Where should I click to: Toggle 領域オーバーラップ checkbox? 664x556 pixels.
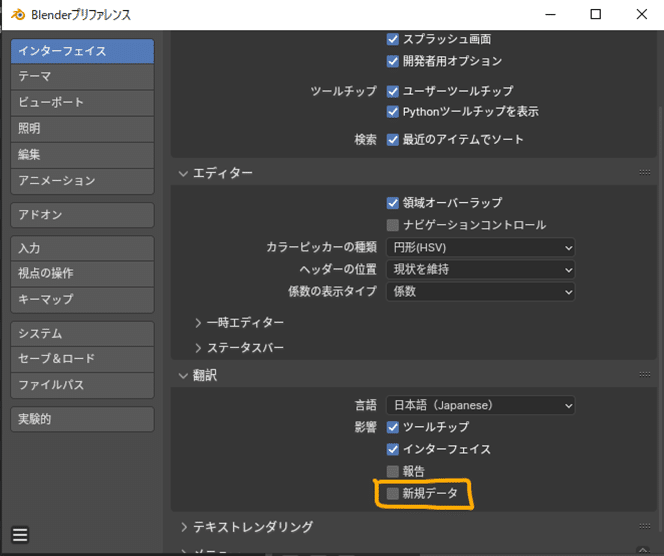pos(393,203)
